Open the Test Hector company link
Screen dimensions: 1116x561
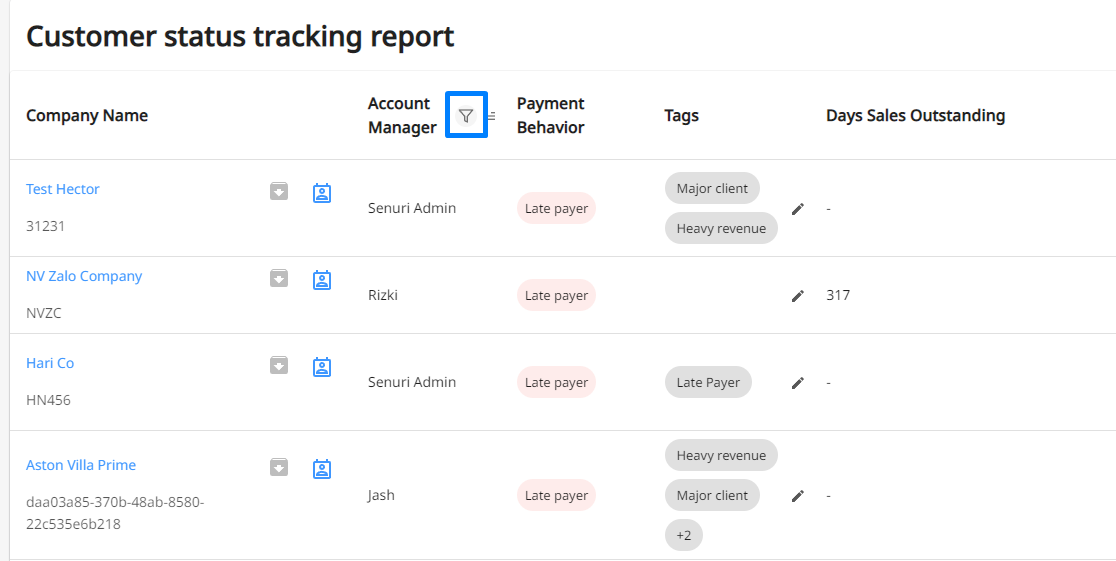[x=63, y=189]
